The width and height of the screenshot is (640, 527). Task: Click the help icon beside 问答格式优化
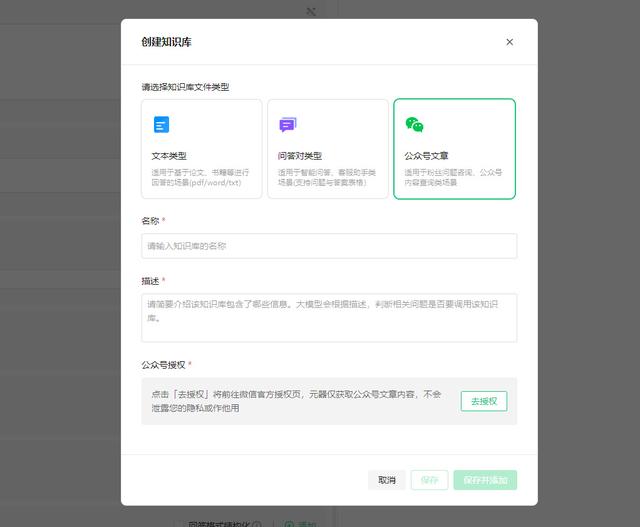pyautogui.click(x=257, y=523)
